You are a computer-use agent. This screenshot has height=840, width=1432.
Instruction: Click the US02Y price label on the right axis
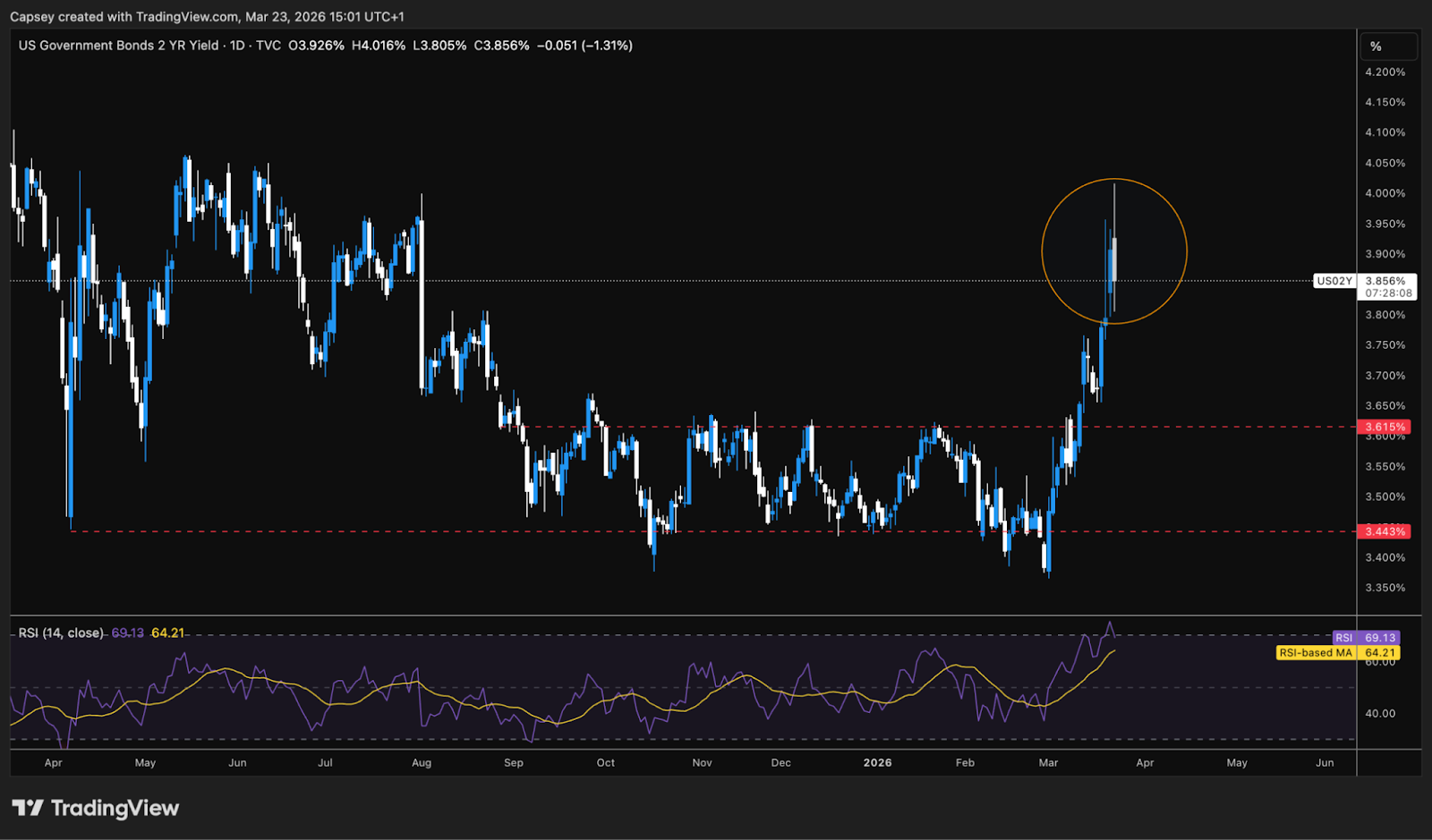1335,280
